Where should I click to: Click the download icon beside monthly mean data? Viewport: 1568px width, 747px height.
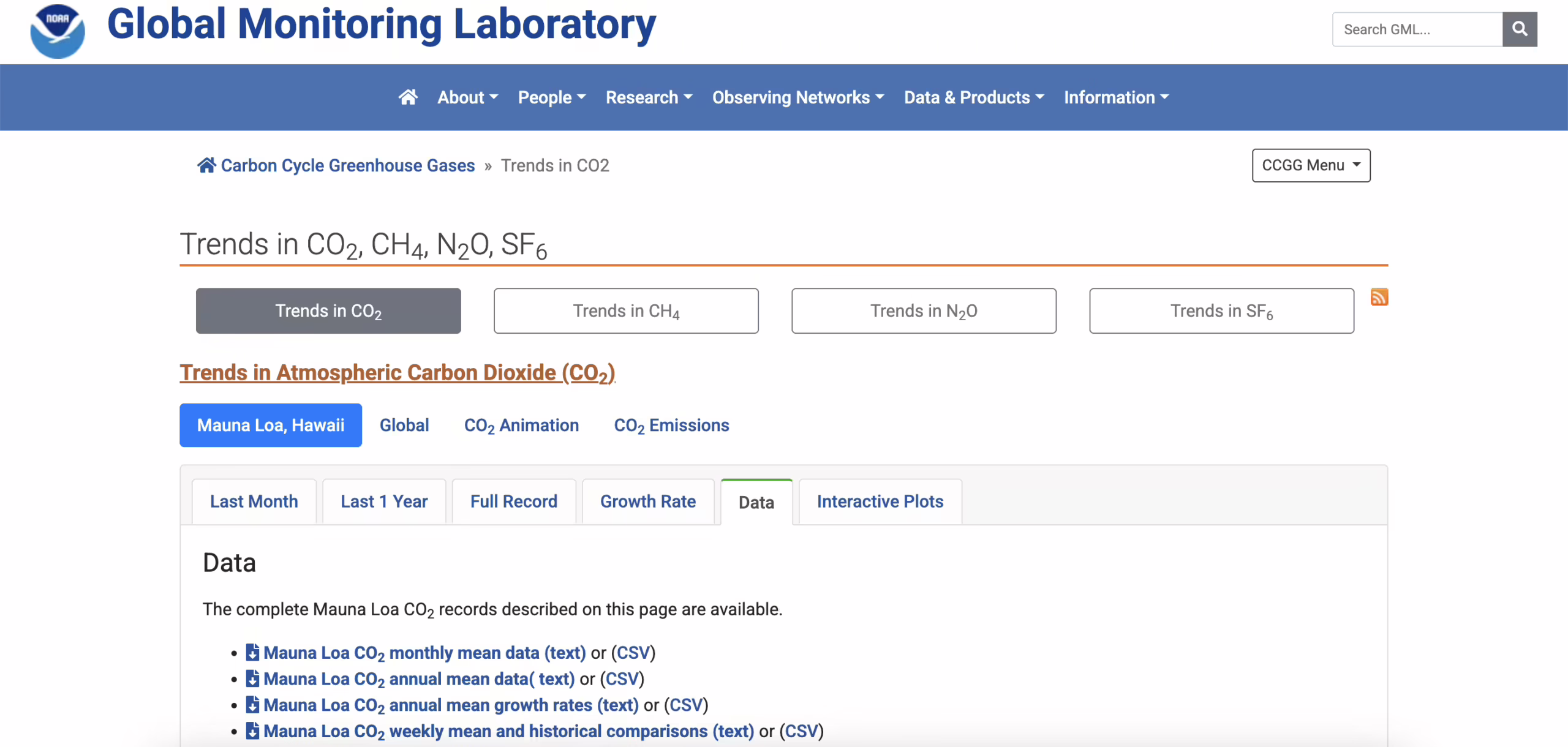252,651
